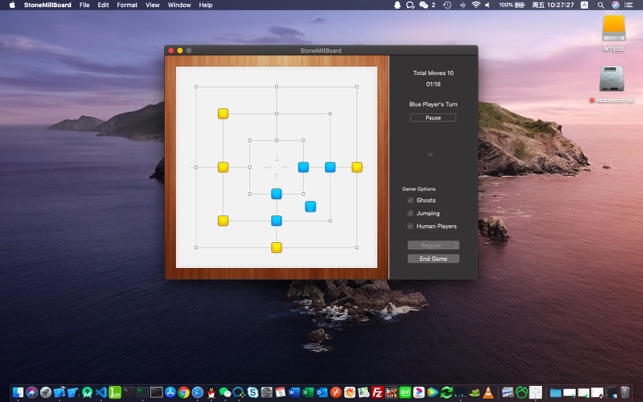Click the Siri icon in menu bar
The width and height of the screenshot is (643, 402).
[x=616, y=5]
